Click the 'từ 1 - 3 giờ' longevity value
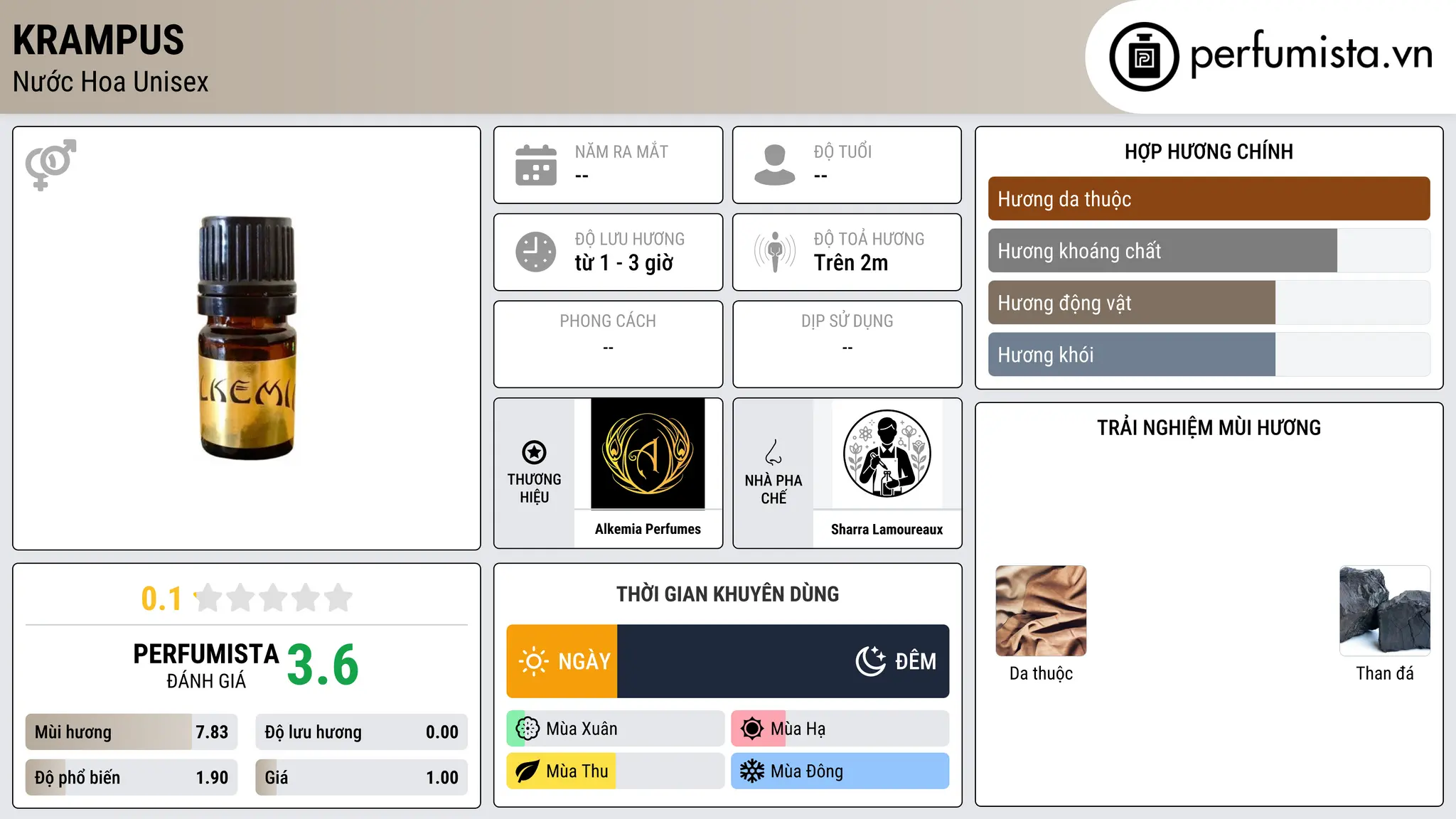 [624, 263]
